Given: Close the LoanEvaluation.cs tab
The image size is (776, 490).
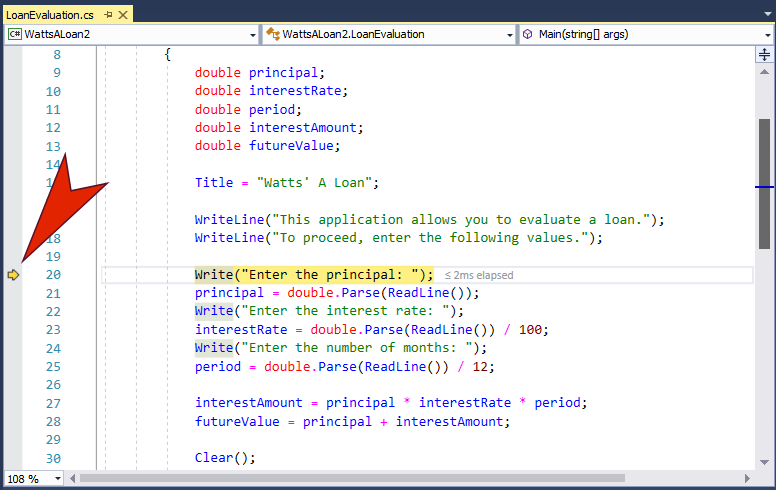Looking at the screenshot, I should point(123,15).
